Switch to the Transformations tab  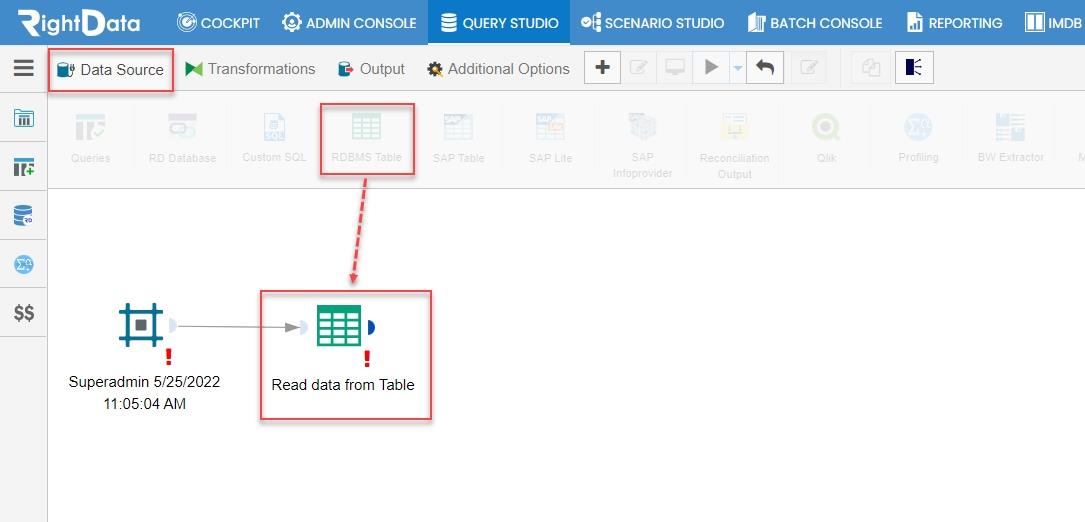250,69
